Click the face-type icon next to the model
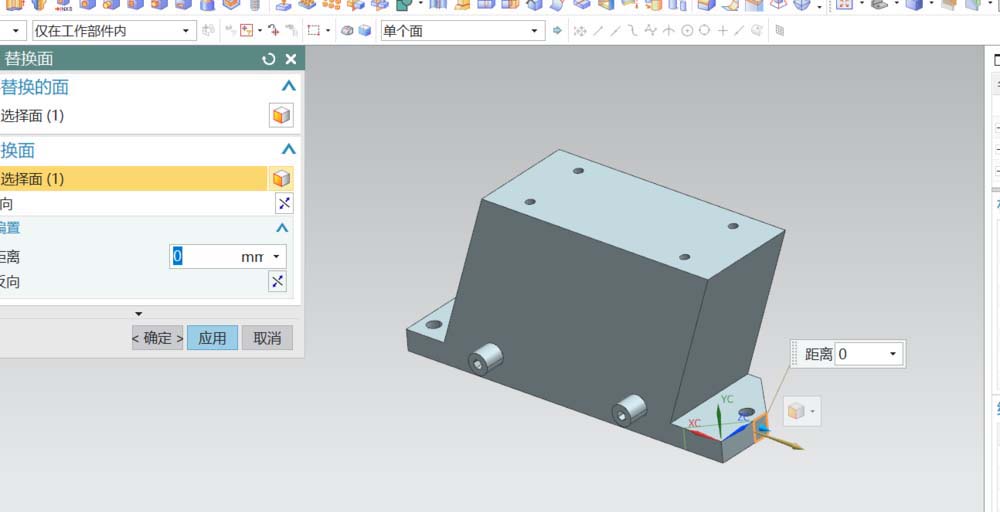The width and height of the screenshot is (1000, 512). click(796, 411)
